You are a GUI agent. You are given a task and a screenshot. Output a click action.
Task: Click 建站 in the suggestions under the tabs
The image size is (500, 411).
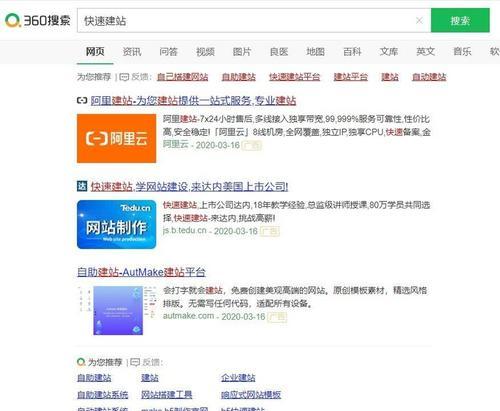[390, 77]
